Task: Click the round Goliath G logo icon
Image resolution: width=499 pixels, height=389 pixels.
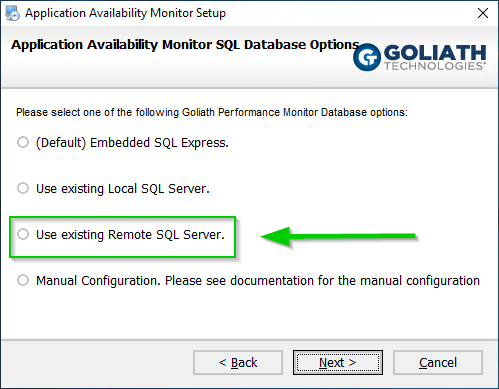Action: pyautogui.click(x=367, y=57)
